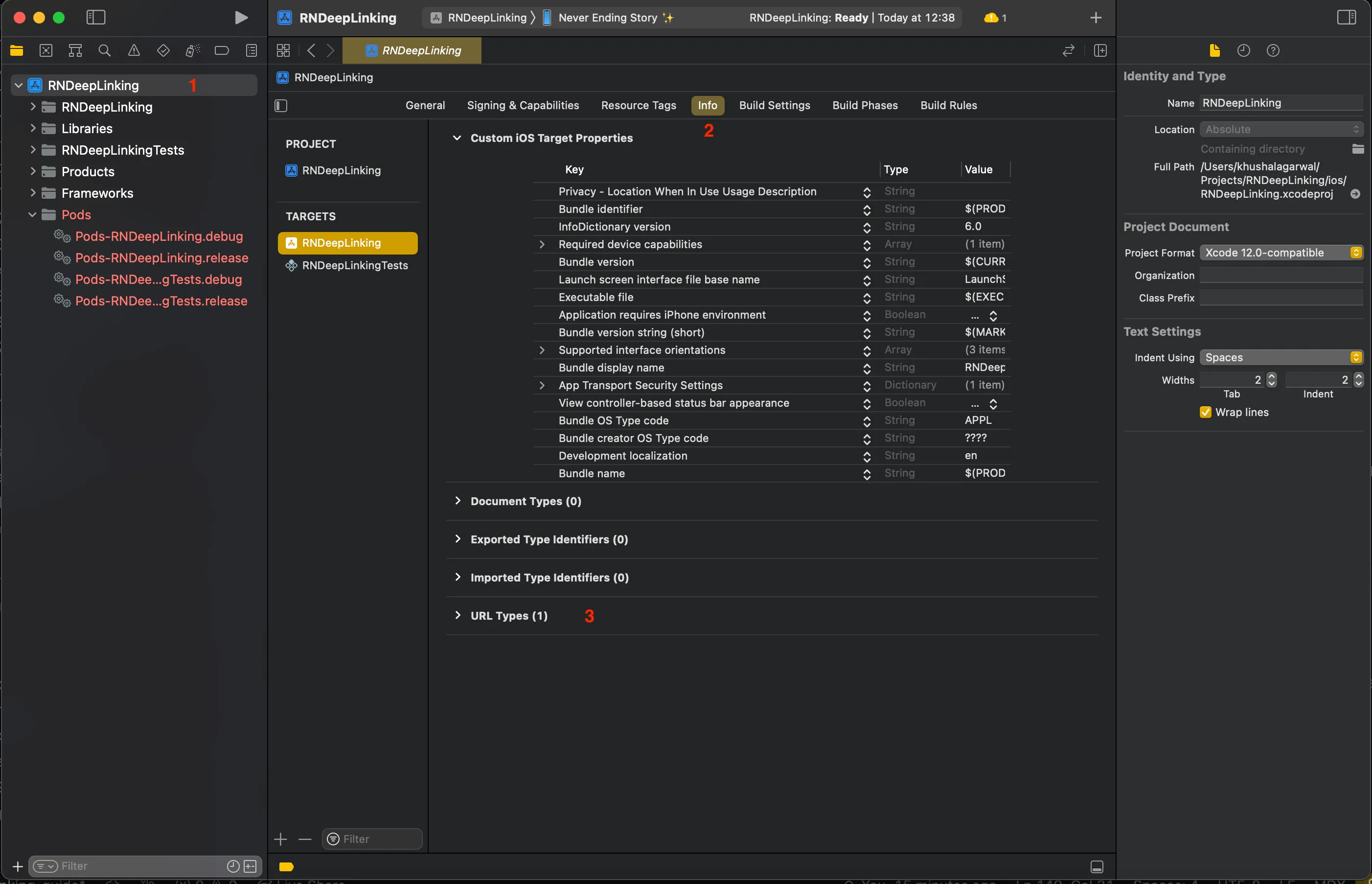Open related items grid icon
This screenshot has width=1372, height=884.
point(283,50)
